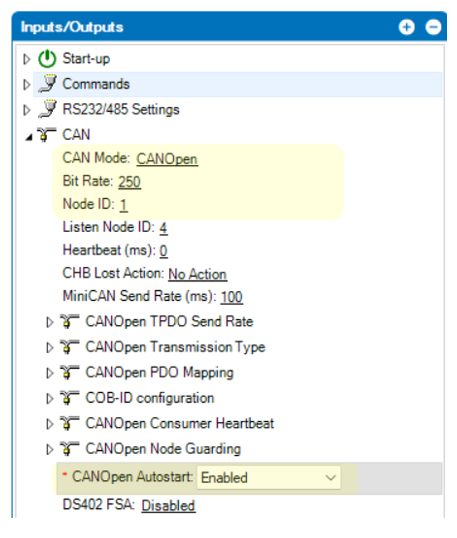The height and width of the screenshot is (538, 457).
Task: Select the CANOpen TPDO Send Rate label
Action: [169, 321]
